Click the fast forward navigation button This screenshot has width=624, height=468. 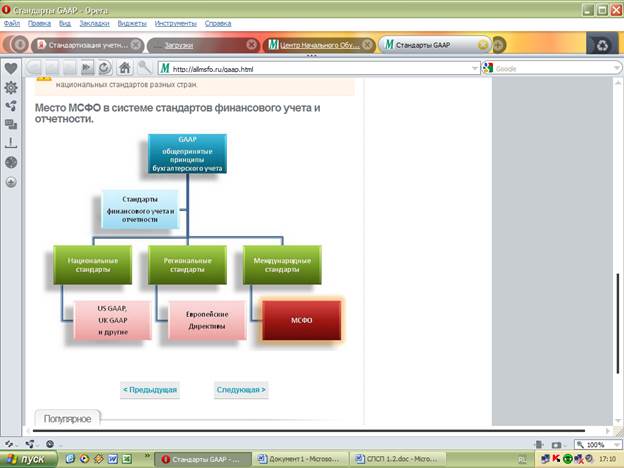[87, 69]
